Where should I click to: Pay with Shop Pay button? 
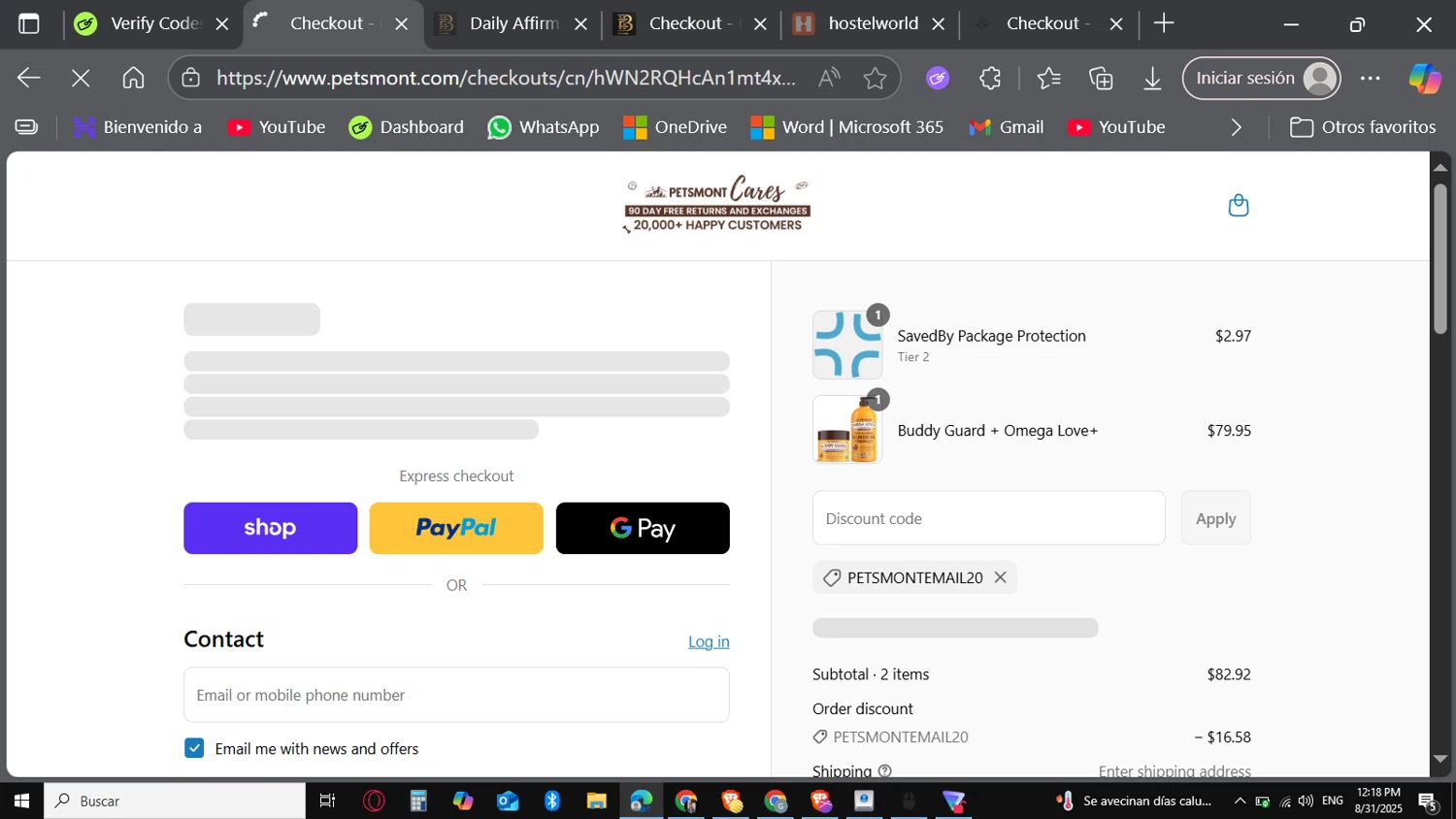pyautogui.click(x=270, y=528)
